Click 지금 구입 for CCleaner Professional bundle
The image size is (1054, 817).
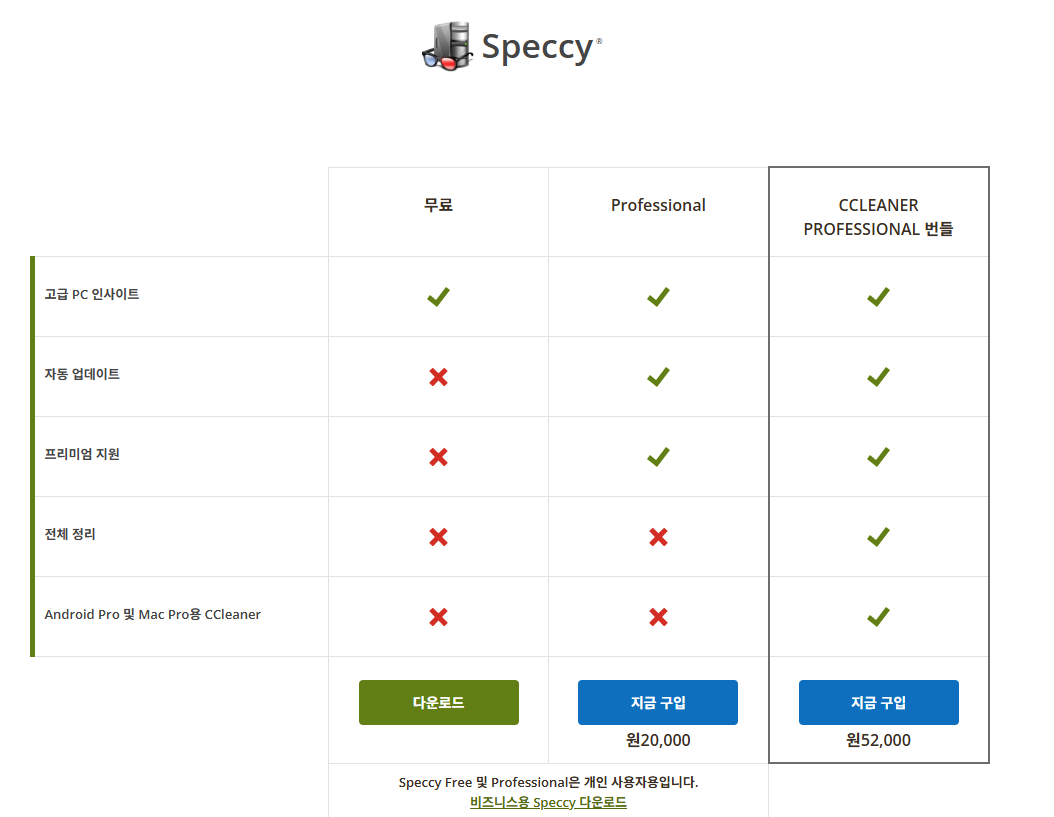[x=879, y=702]
